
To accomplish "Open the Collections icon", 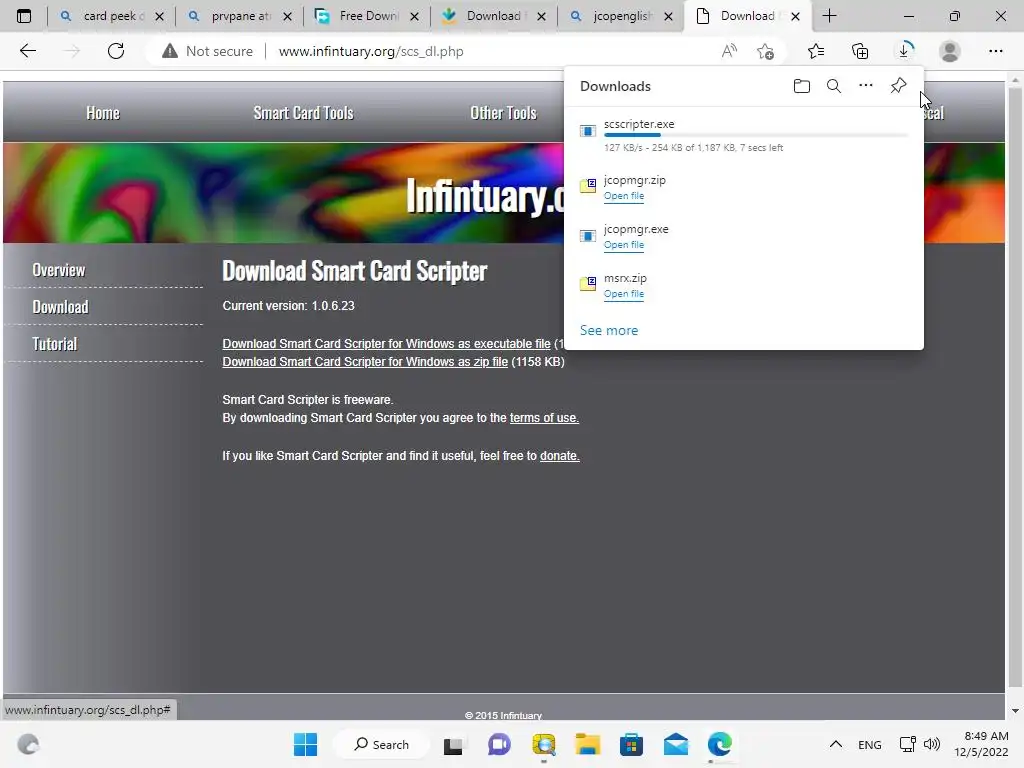I will pos(860,51).
